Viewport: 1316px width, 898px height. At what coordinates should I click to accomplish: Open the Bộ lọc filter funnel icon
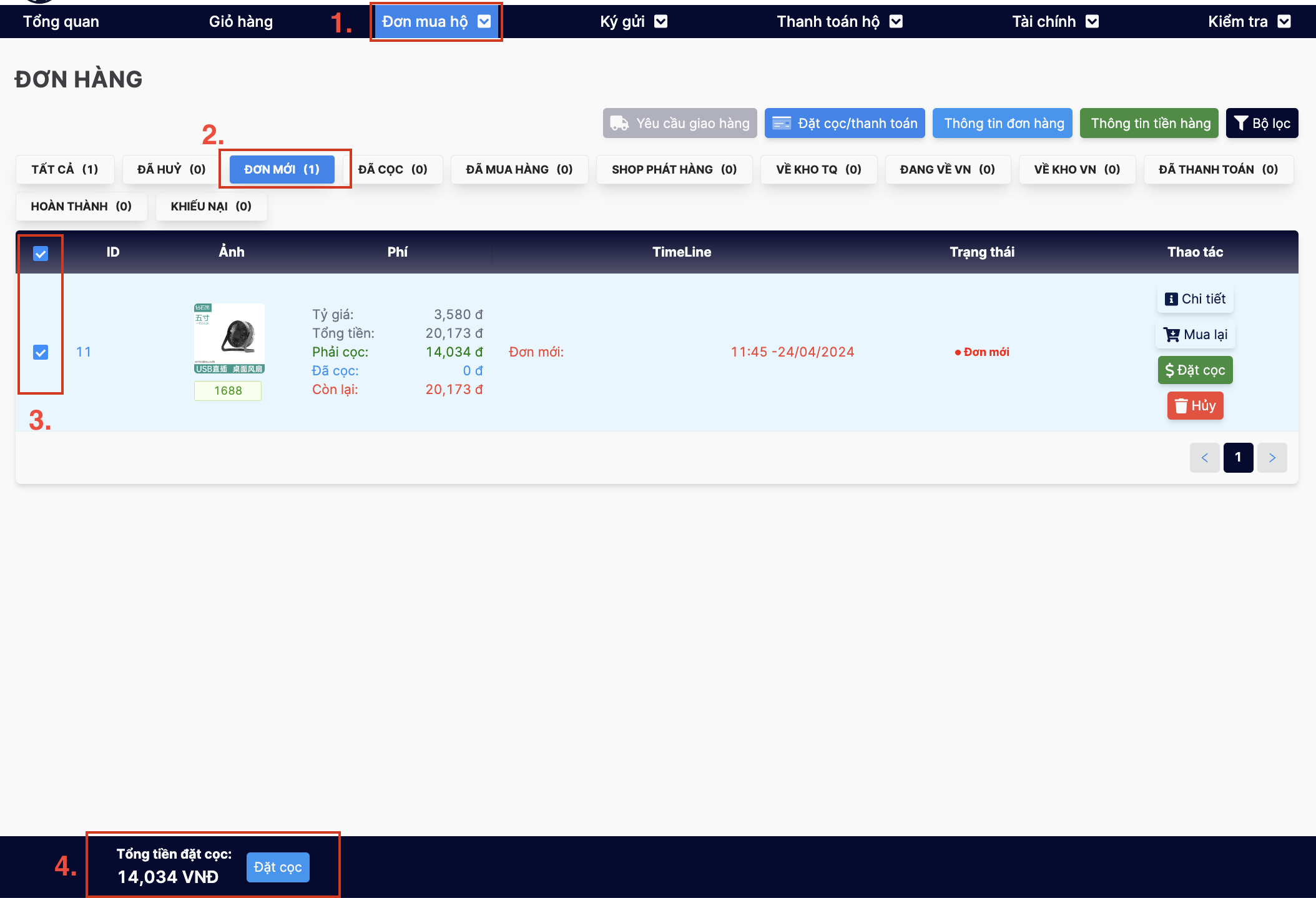pos(1241,123)
